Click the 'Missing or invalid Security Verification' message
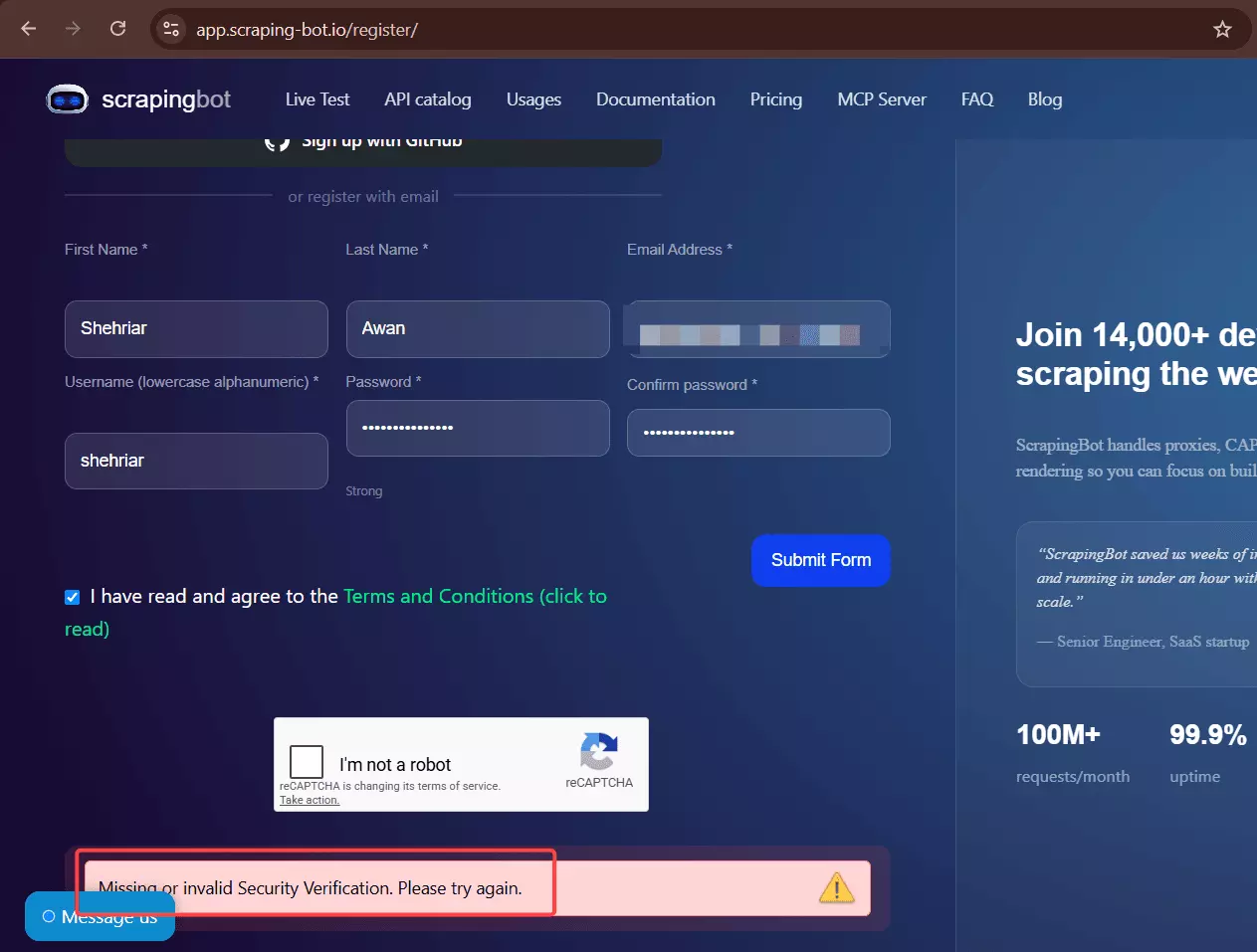 click(x=310, y=888)
